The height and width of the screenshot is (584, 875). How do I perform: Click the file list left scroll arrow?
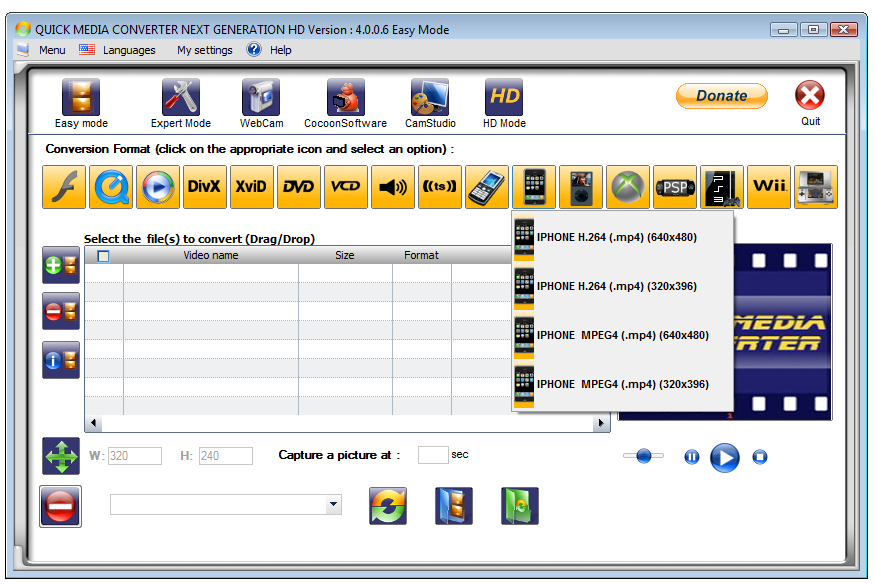click(93, 423)
